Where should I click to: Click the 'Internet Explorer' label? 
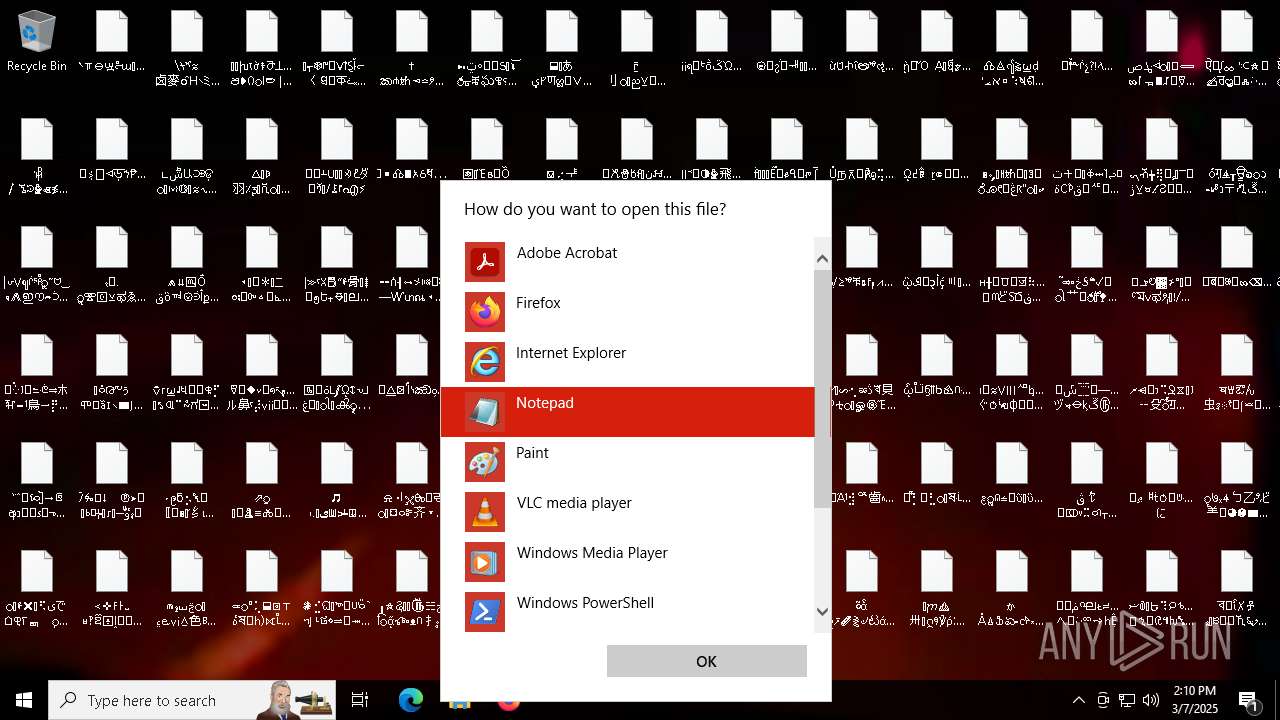pos(571,353)
